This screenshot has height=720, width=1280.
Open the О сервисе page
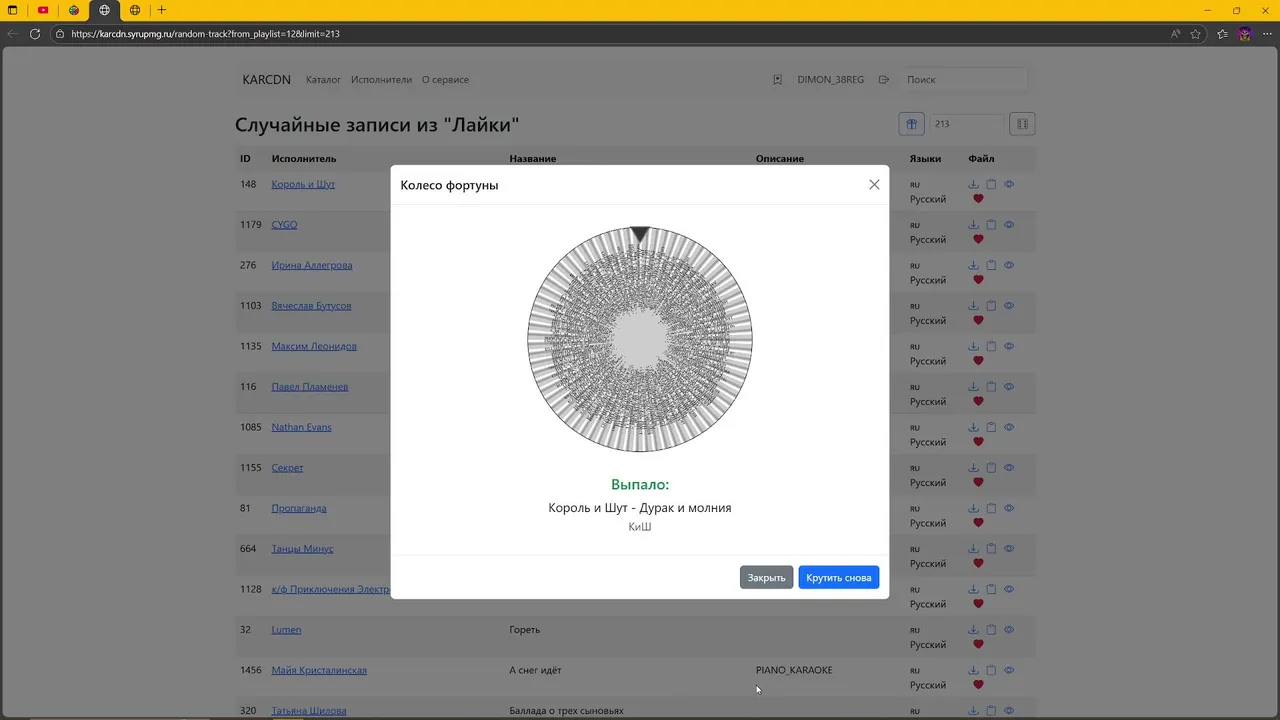(x=445, y=80)
